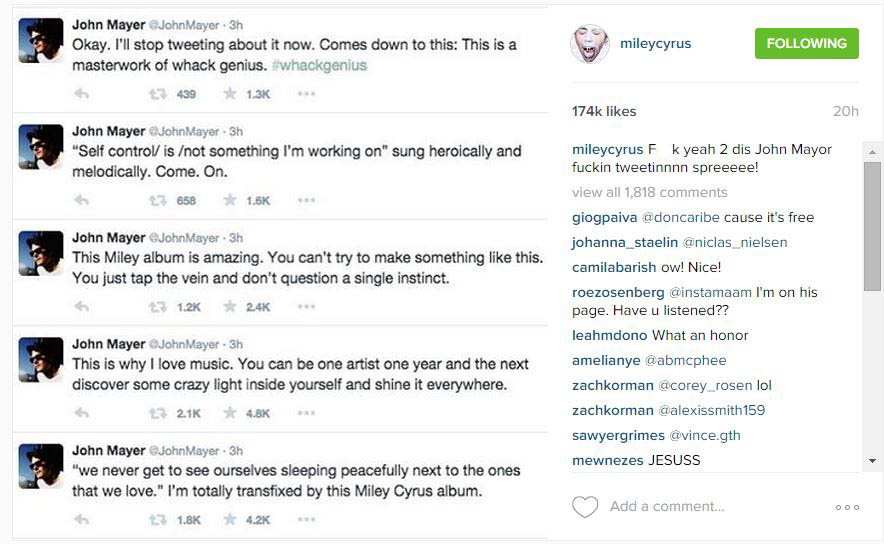The image size is (884, 544).
Task: Retweet the tweet with 1.8K retweets
Action: [x=158, y=520]
